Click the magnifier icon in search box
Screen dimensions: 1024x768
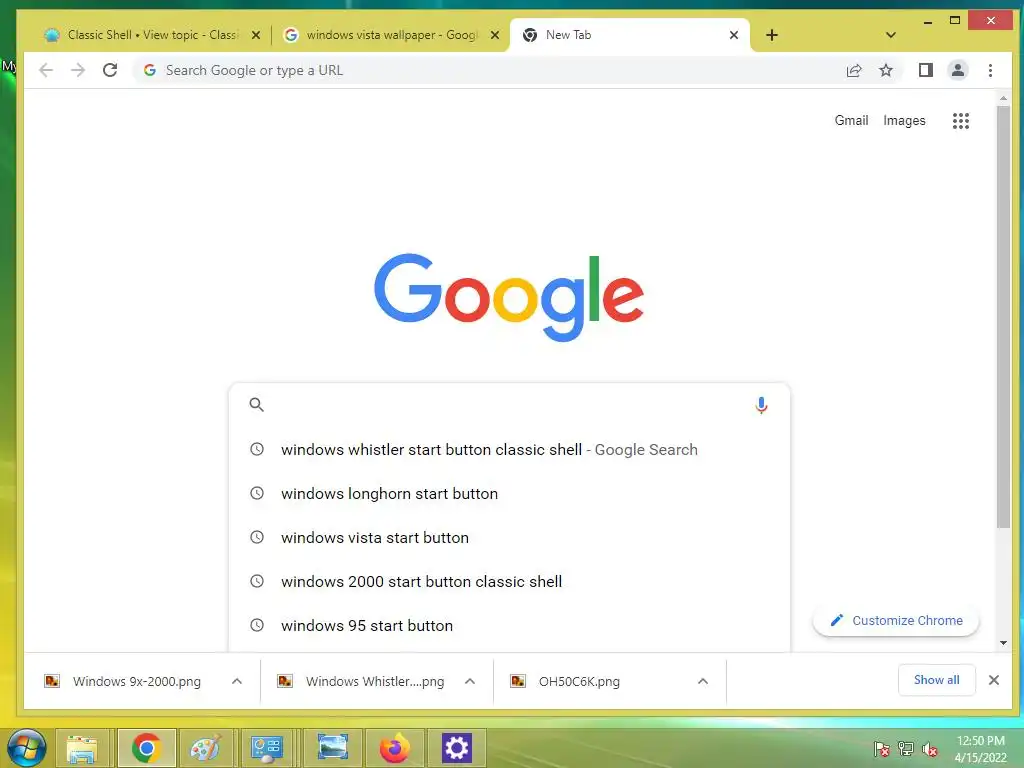pos(257,405)
